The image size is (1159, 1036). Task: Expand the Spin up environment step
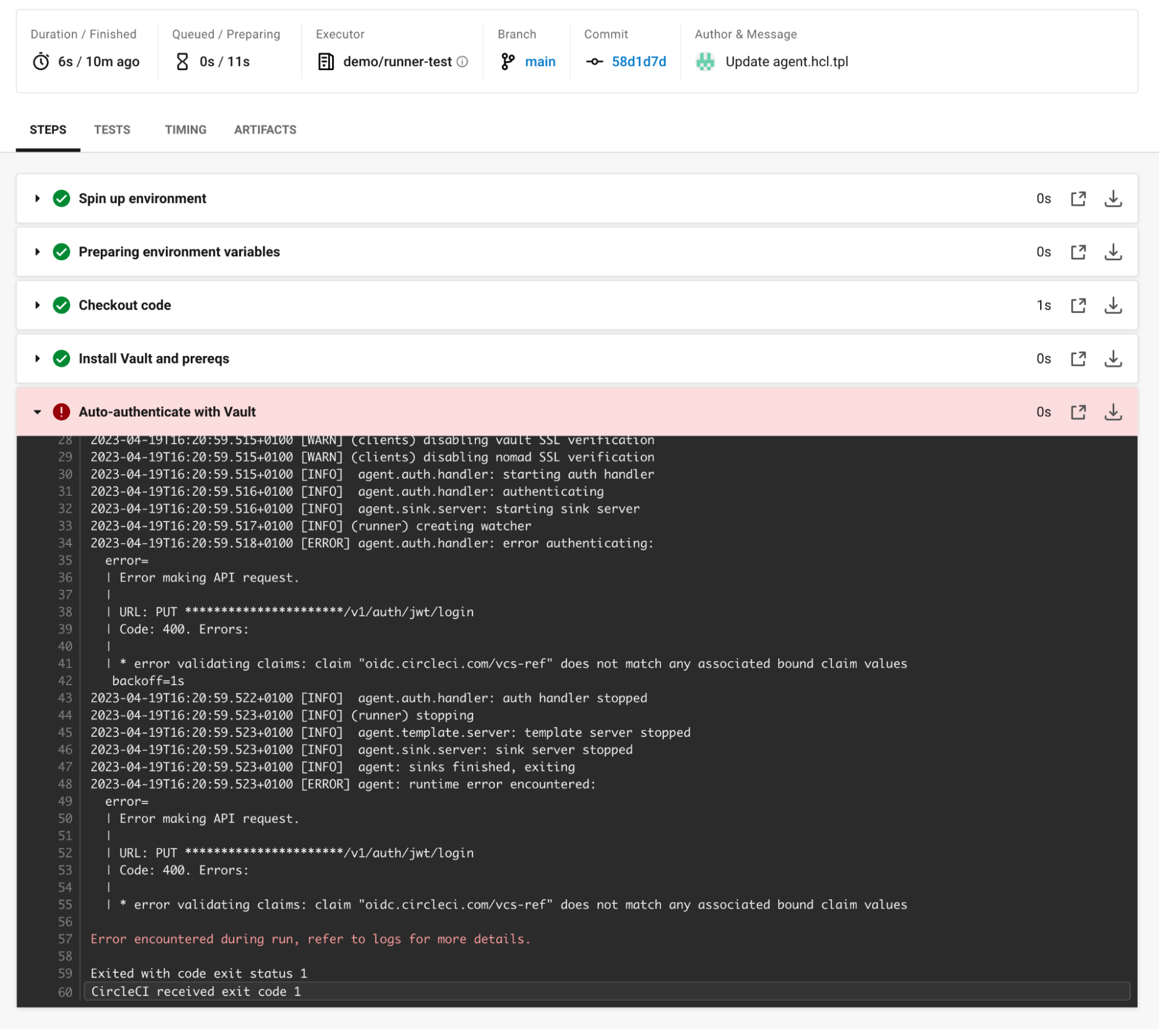[x=38, y=199]
